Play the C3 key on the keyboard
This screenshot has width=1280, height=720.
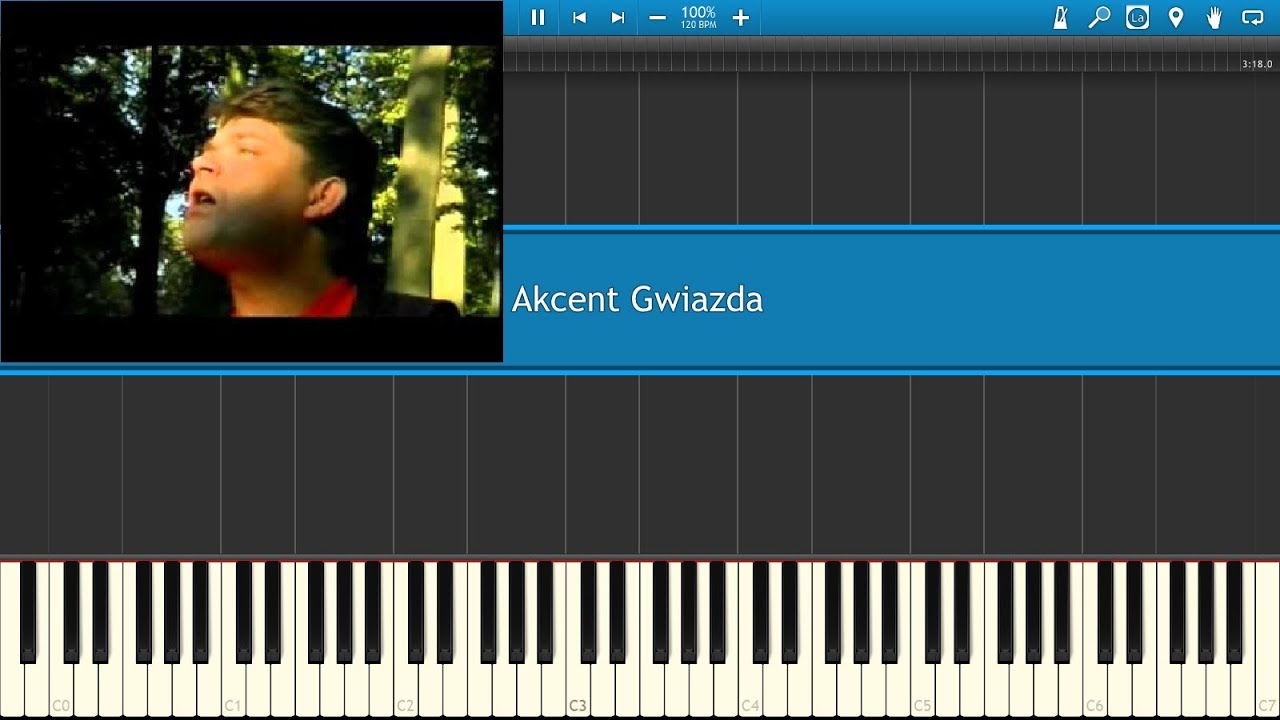tap(578, 690)
